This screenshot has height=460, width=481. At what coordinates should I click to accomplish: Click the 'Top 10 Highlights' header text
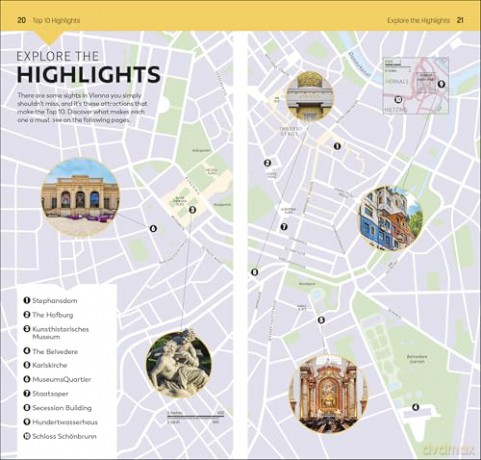tap(56, 20)
